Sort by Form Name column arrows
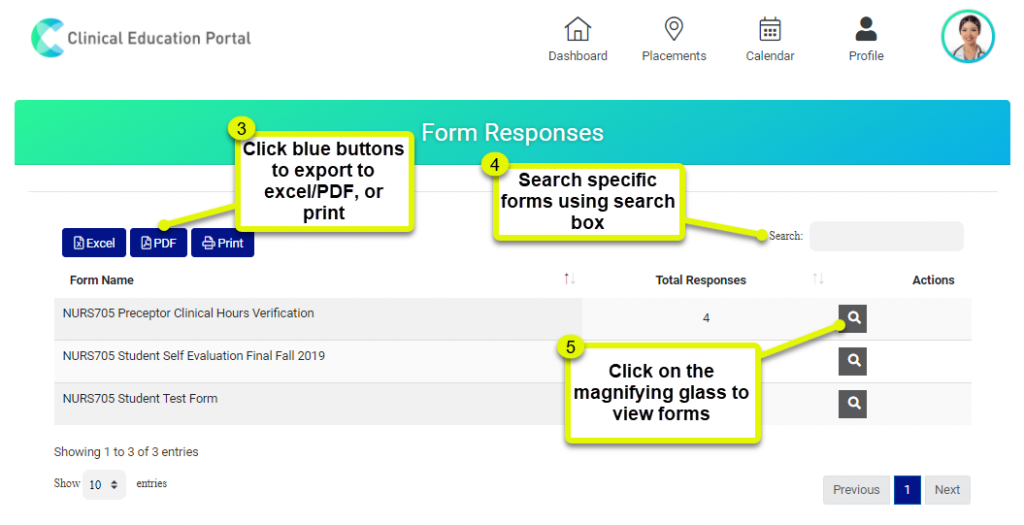This screenshot has height=525, width=1024. pyautogui.click(x=569, y=279)
